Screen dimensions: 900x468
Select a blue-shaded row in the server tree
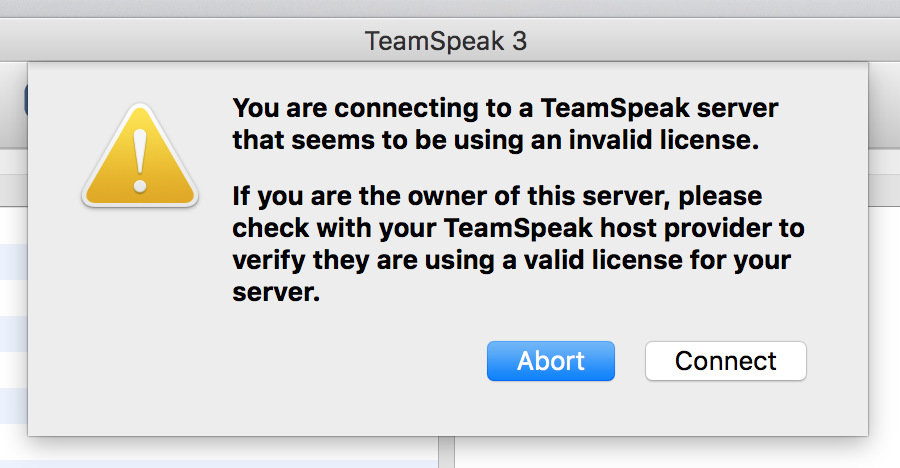coord(13,260)
